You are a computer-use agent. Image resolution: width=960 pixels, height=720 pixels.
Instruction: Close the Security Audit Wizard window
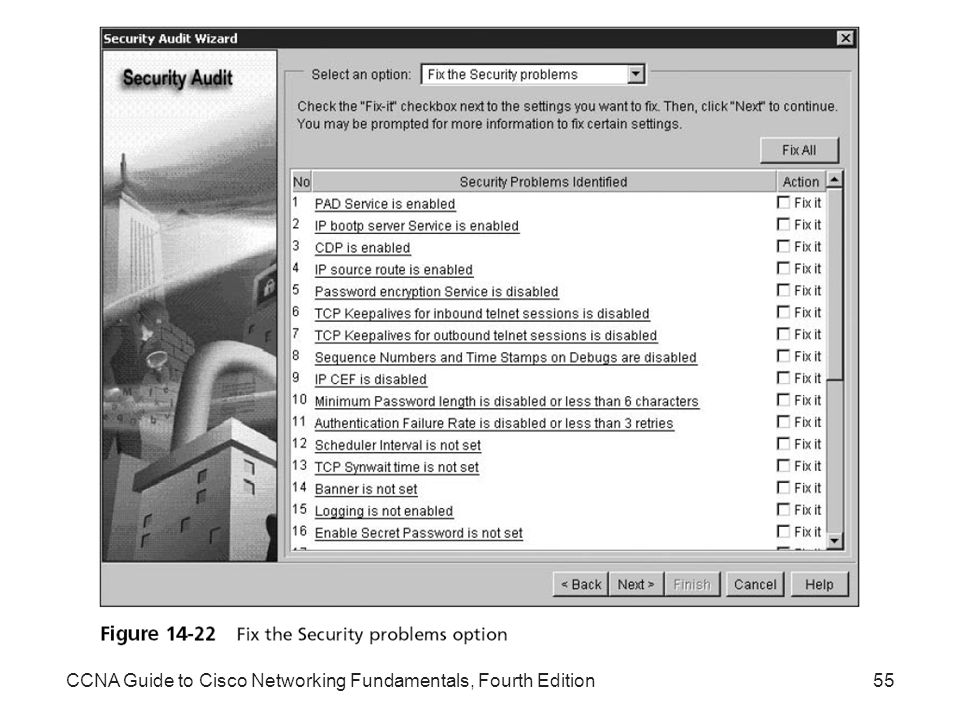(846, 38)
